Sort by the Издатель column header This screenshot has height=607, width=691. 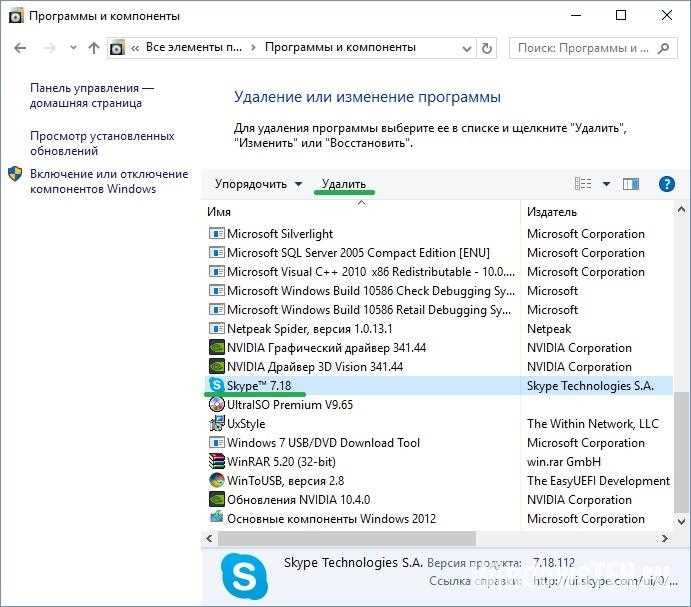(x=552, y=212)
